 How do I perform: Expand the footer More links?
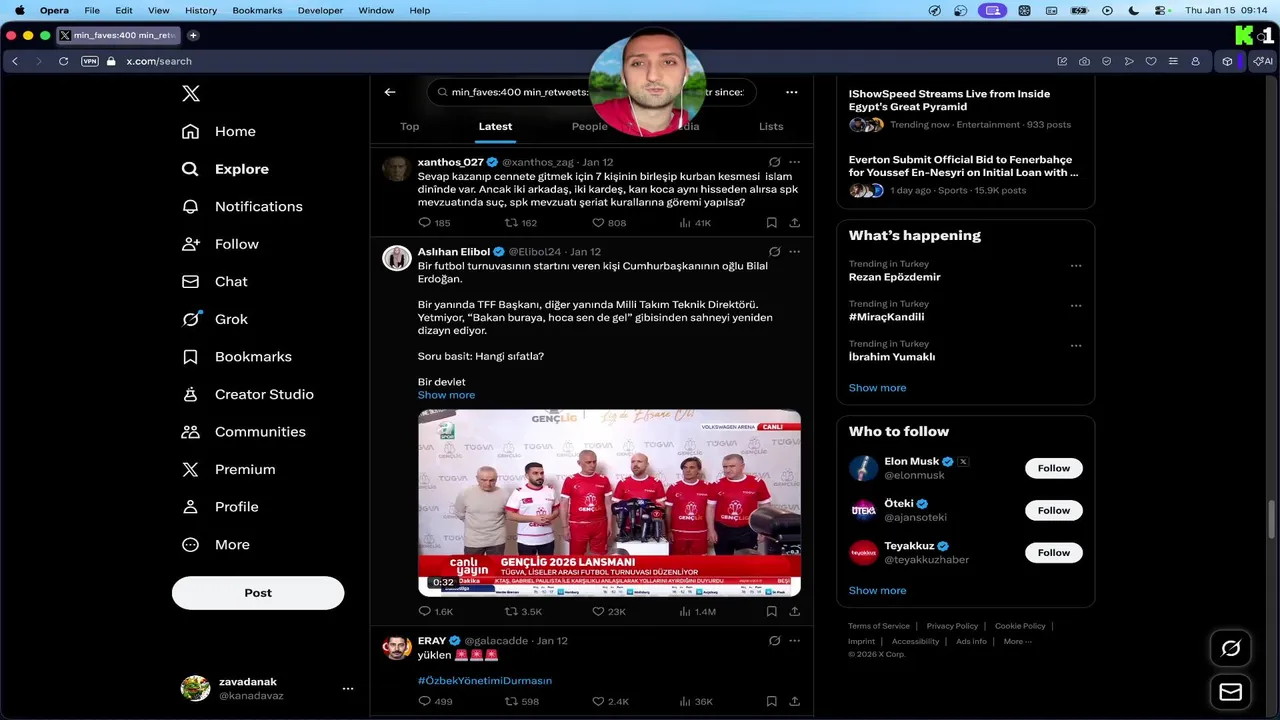pyautogui.click(x=1017, y=641)
